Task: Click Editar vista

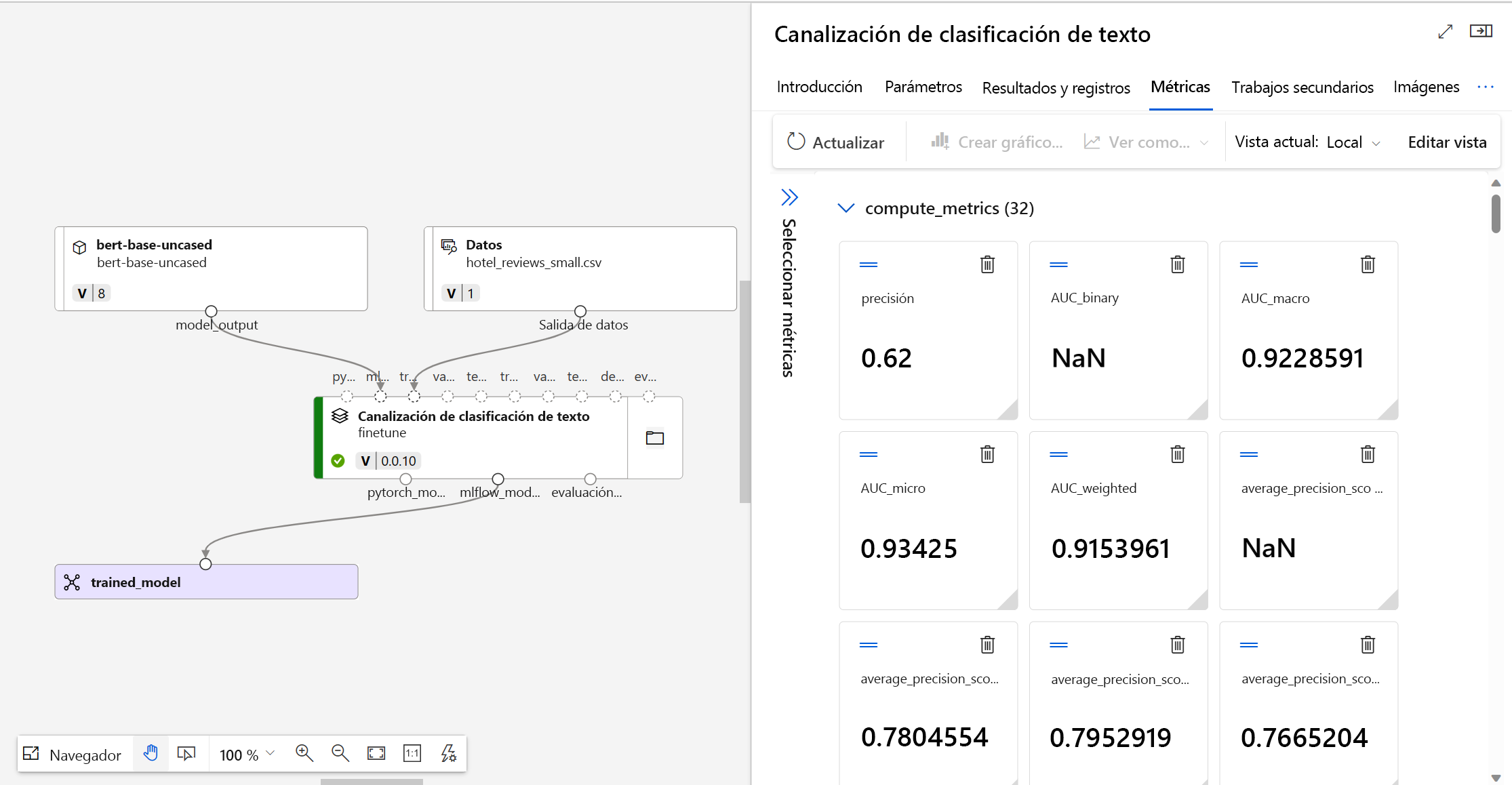Action: (1447, 142)
